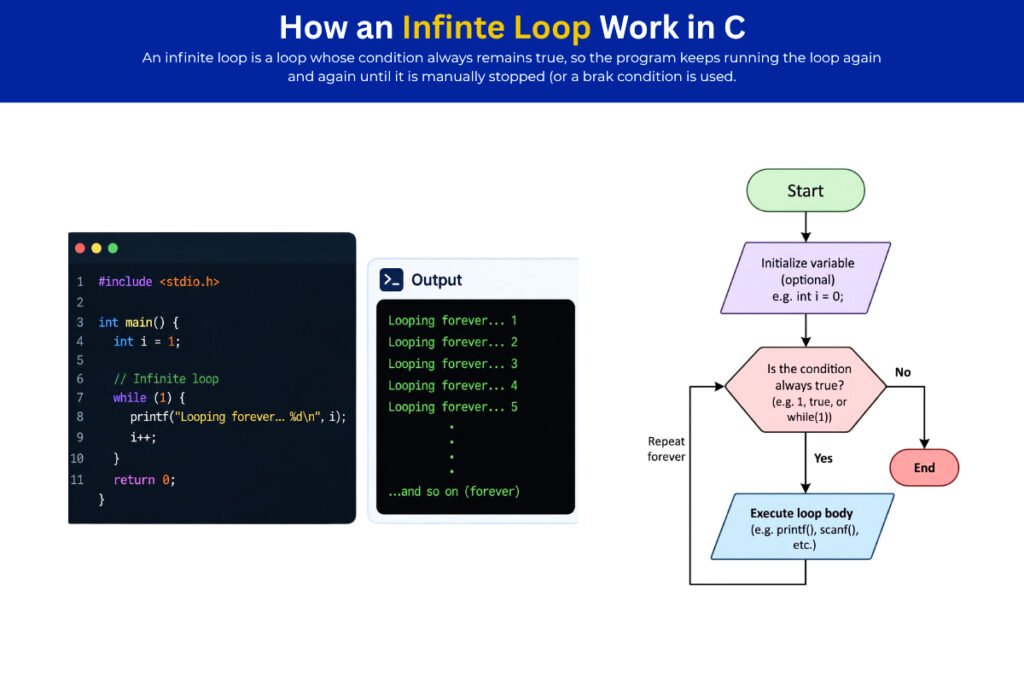Click the '// Infinite loop' comment

pyautogui.click(x=166, y=379)
